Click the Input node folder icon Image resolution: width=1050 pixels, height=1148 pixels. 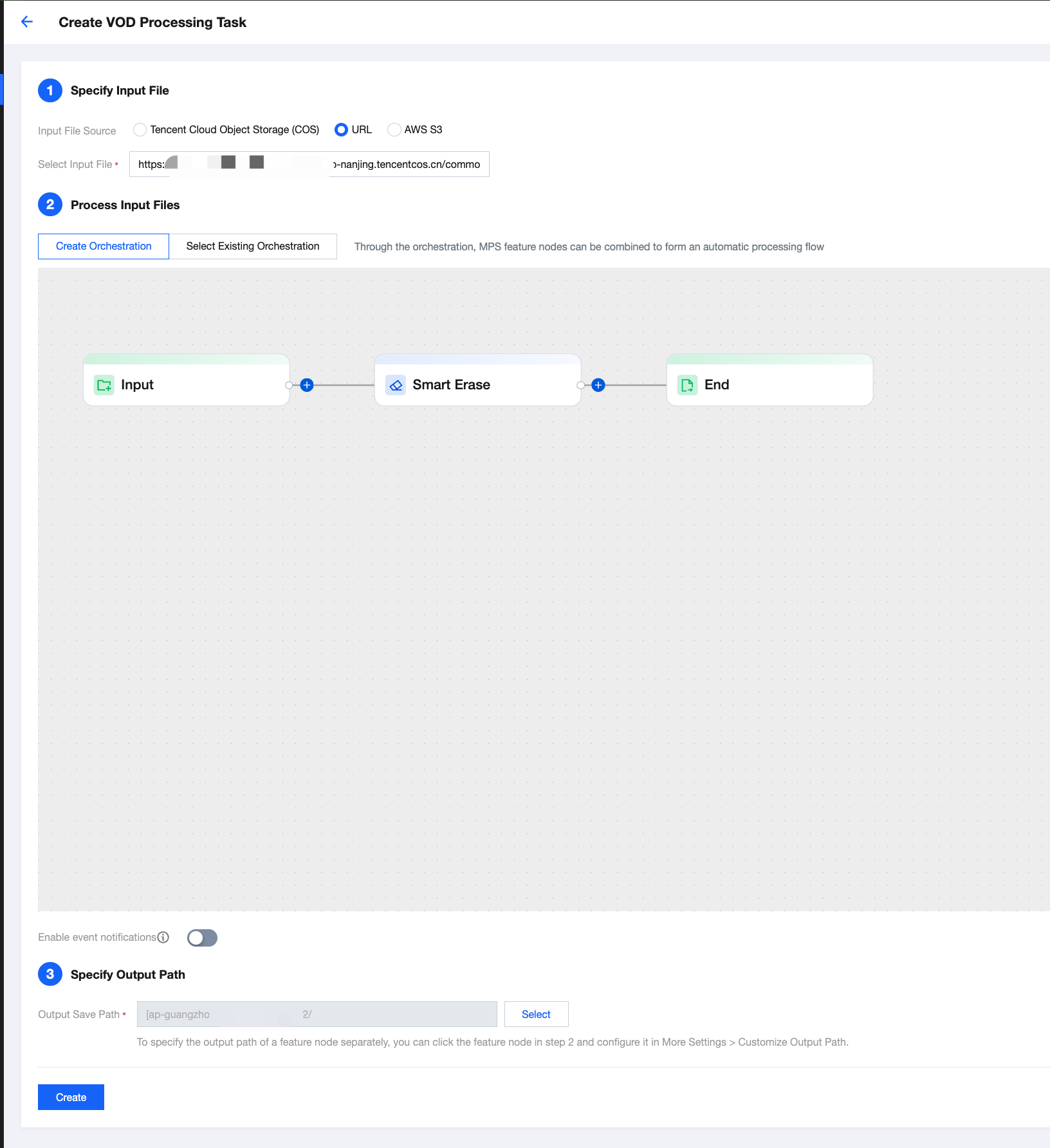104,385
